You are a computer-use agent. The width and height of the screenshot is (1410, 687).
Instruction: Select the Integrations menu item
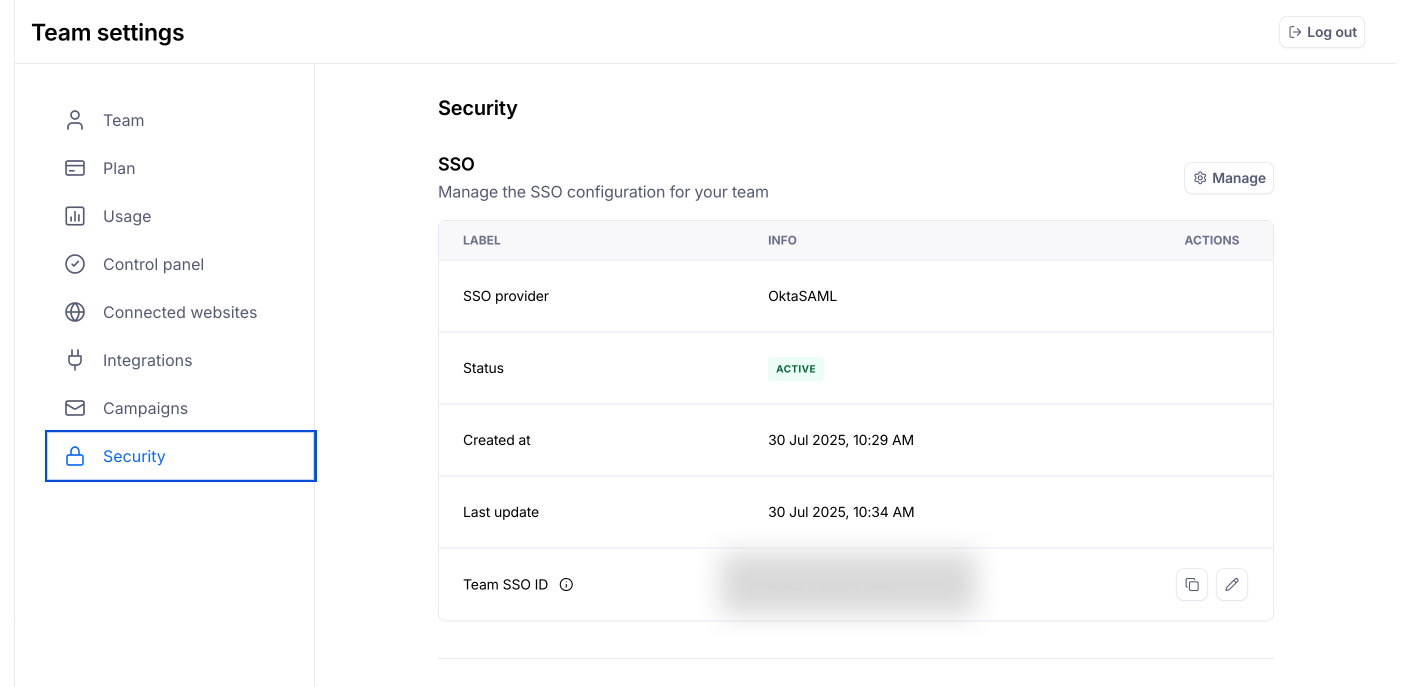tap(147, 360)
